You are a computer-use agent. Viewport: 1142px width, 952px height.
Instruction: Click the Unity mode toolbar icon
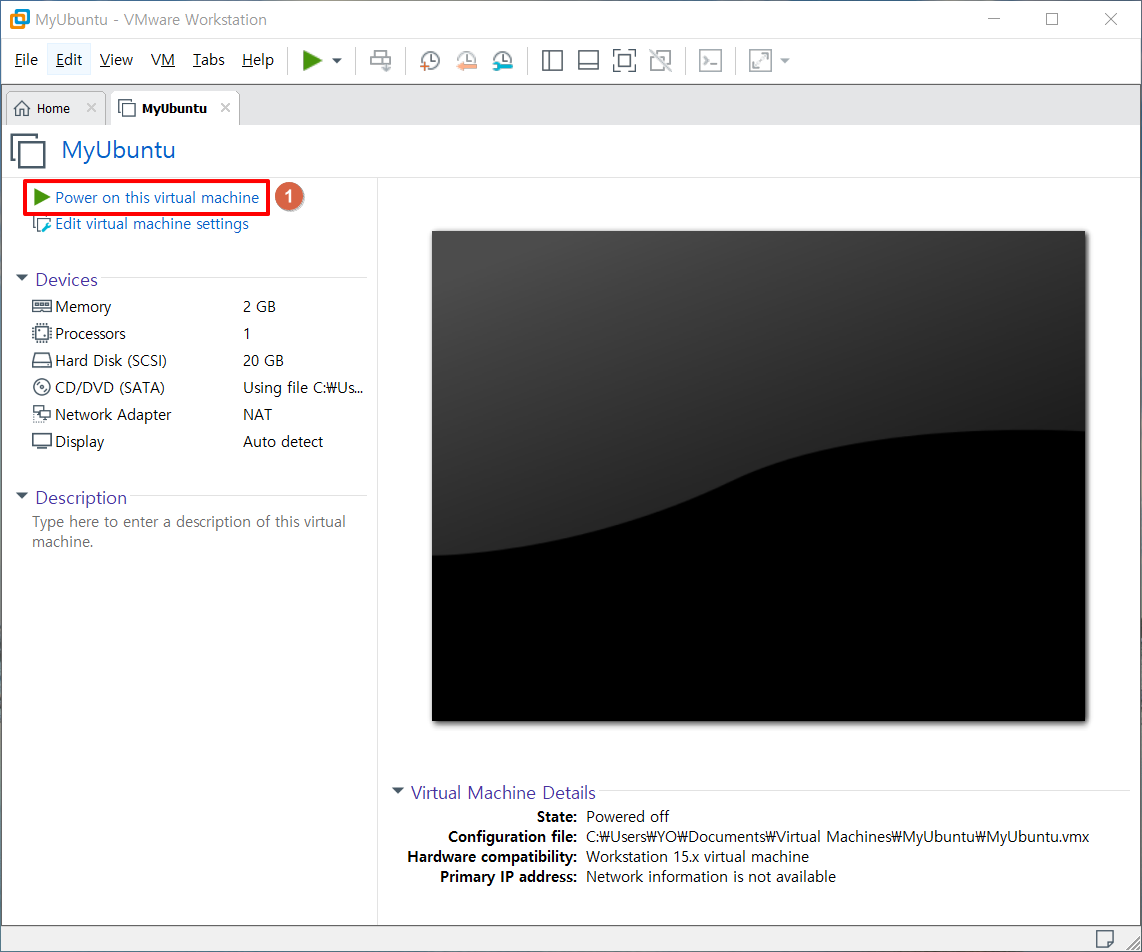661,60
